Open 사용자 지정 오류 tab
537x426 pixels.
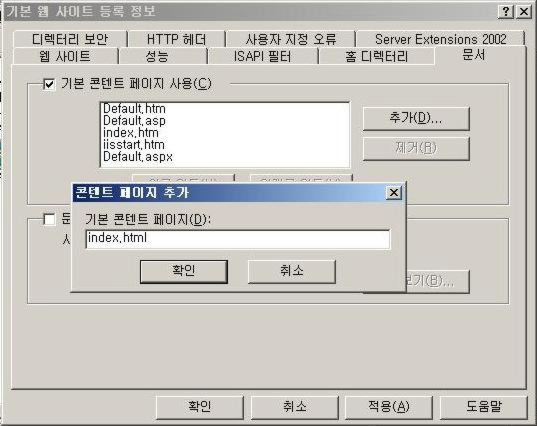[291, 39]
